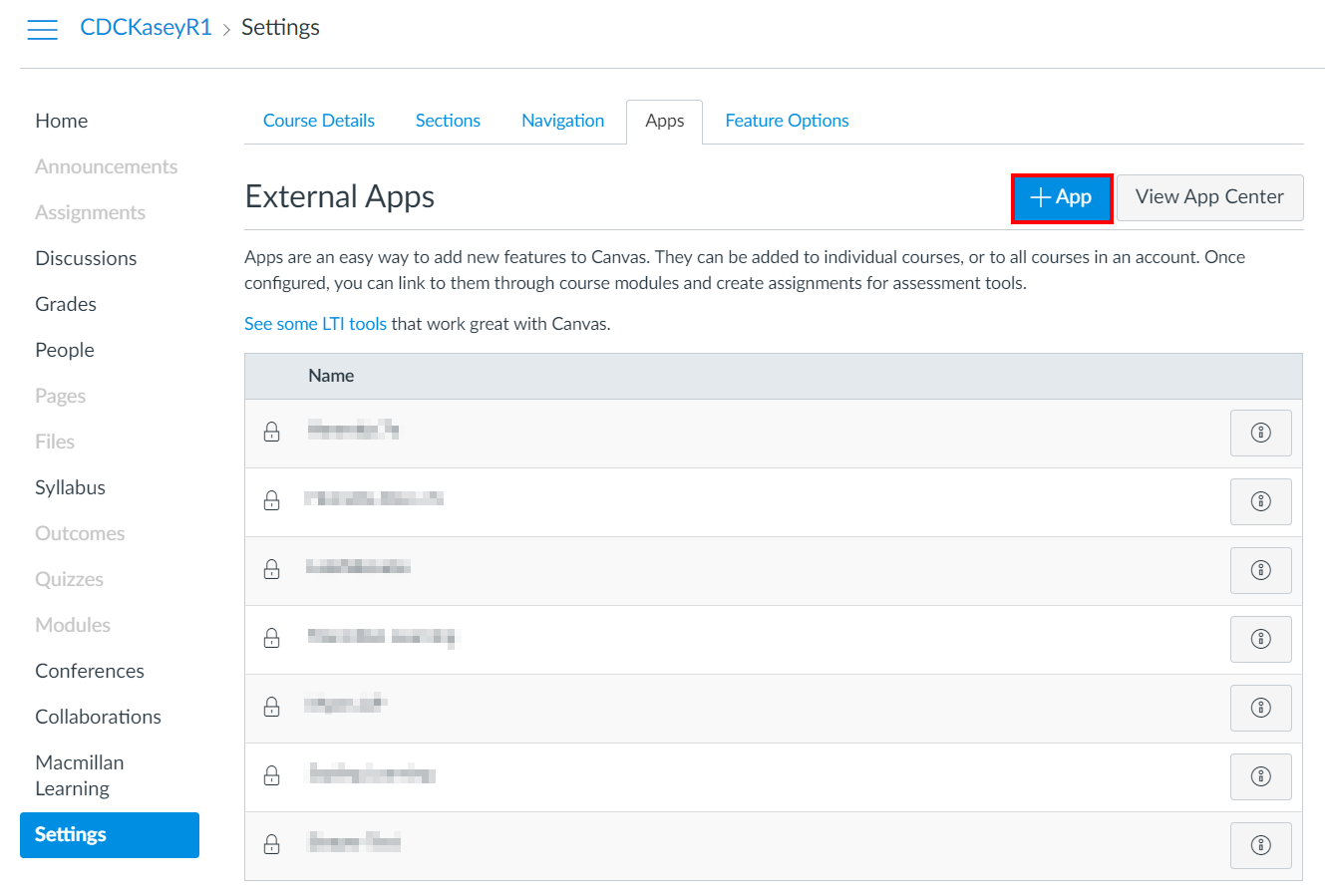Open the View App Center

pyautogui.click(x=1209, y=197)
